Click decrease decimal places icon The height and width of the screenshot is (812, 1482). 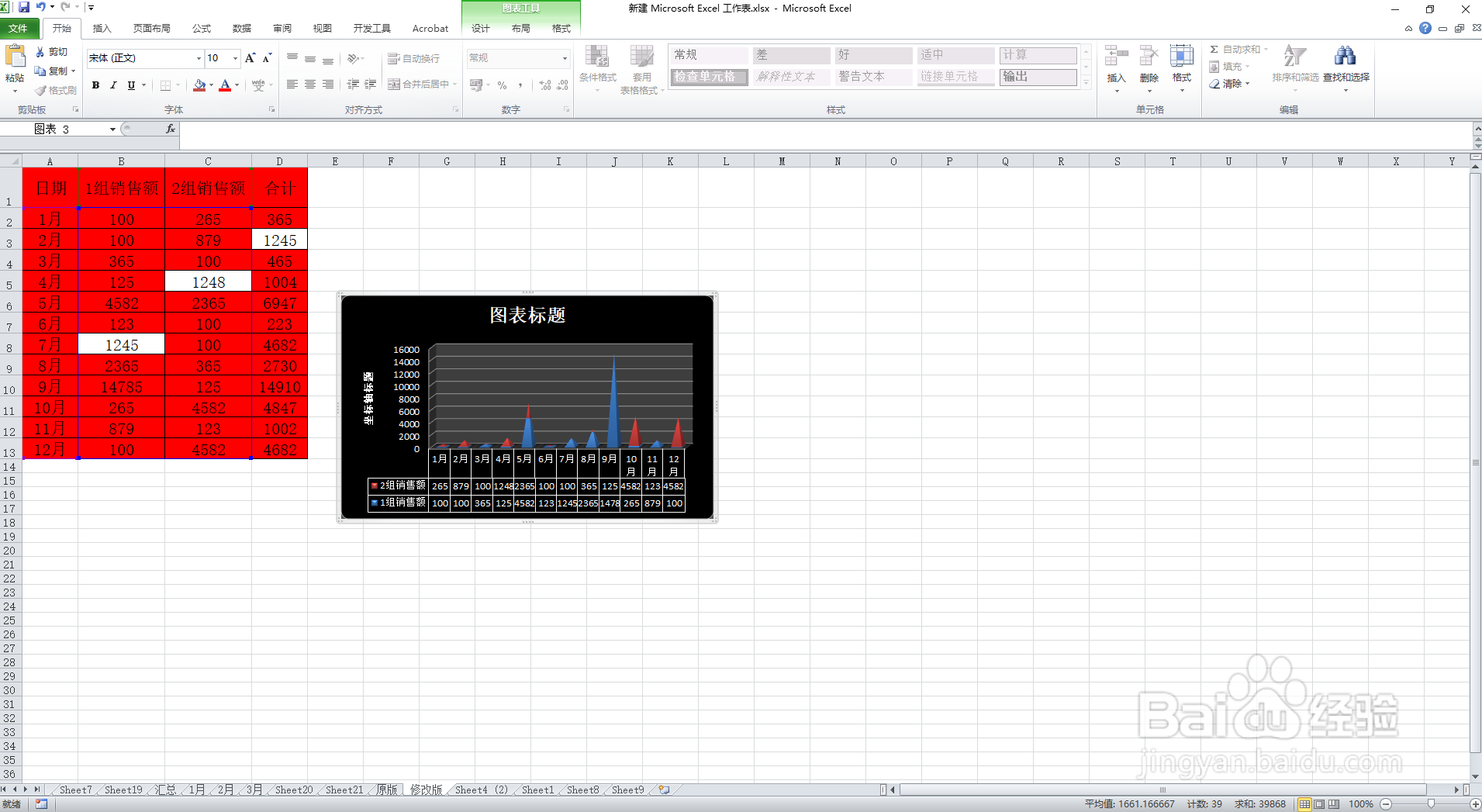point(563,85)
